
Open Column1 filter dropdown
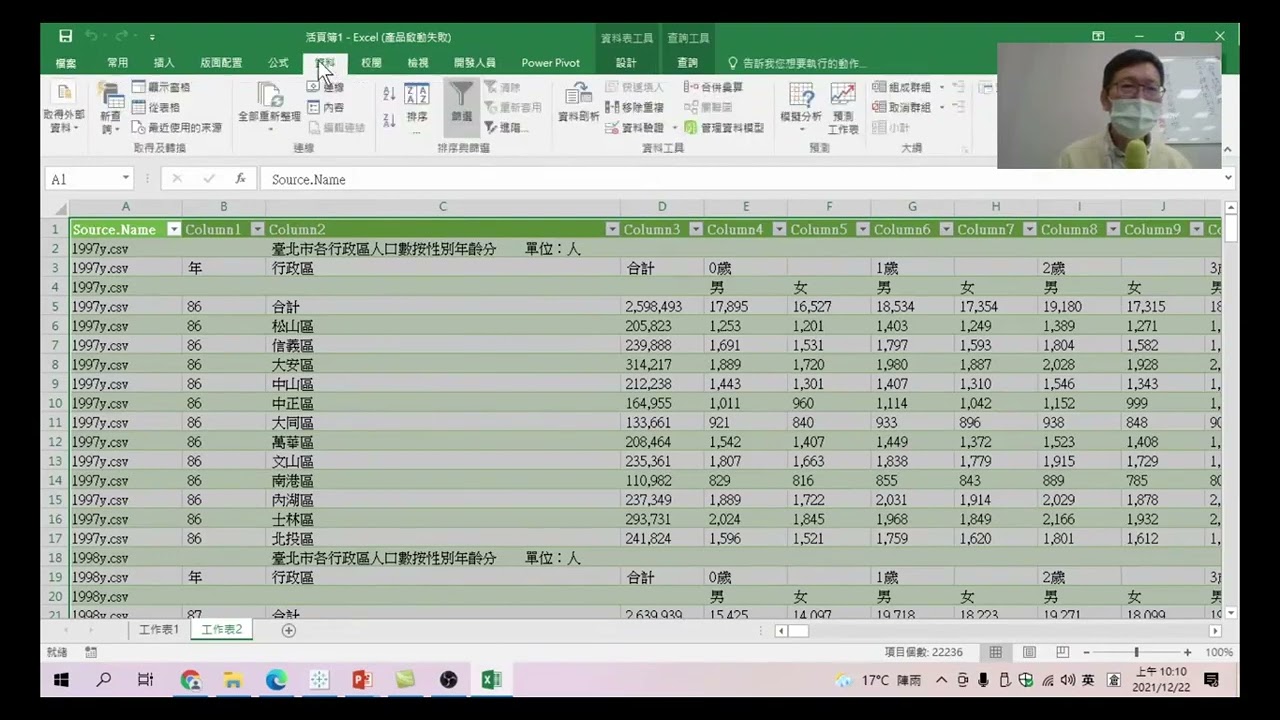(x=257, y=230)
